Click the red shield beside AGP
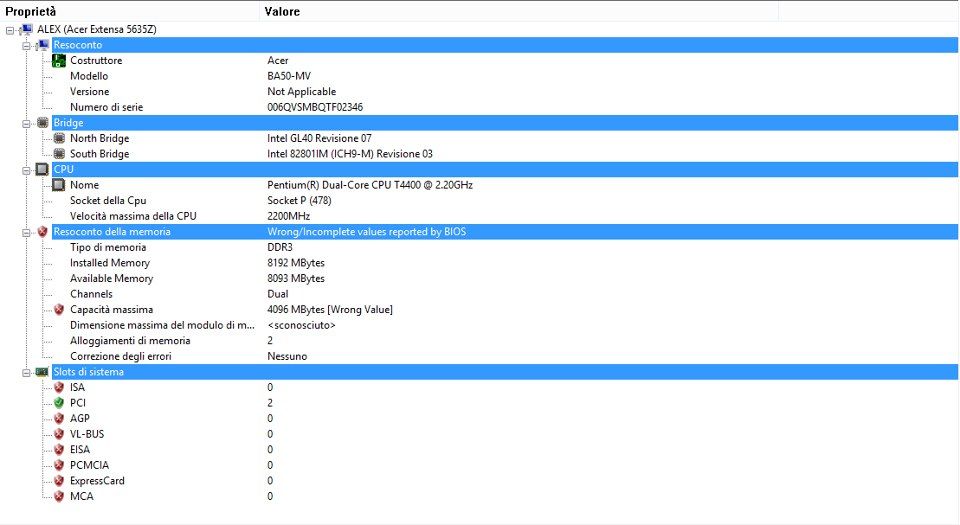 59,419
